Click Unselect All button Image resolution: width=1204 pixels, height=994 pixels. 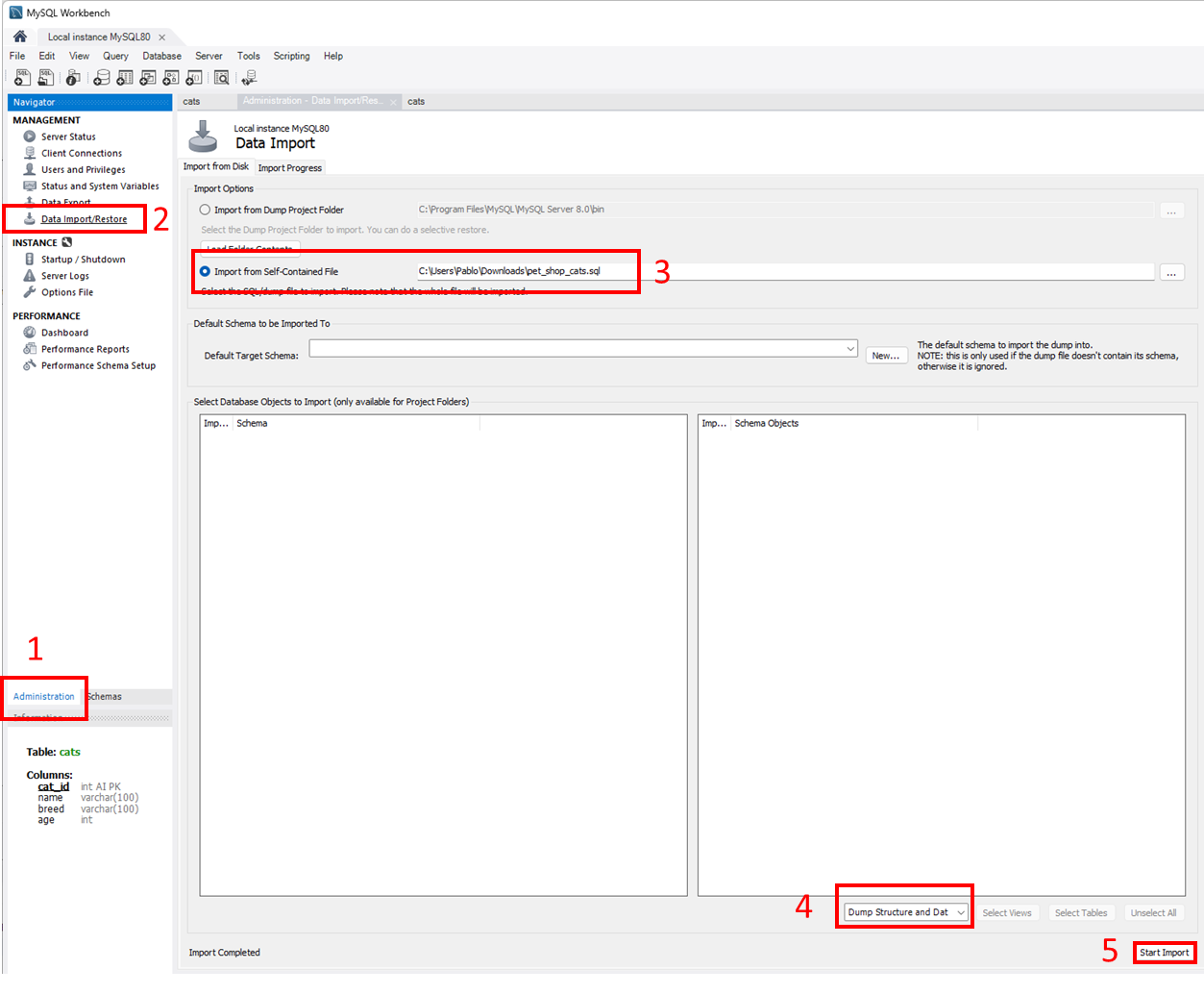click(x=1153, y=912)
